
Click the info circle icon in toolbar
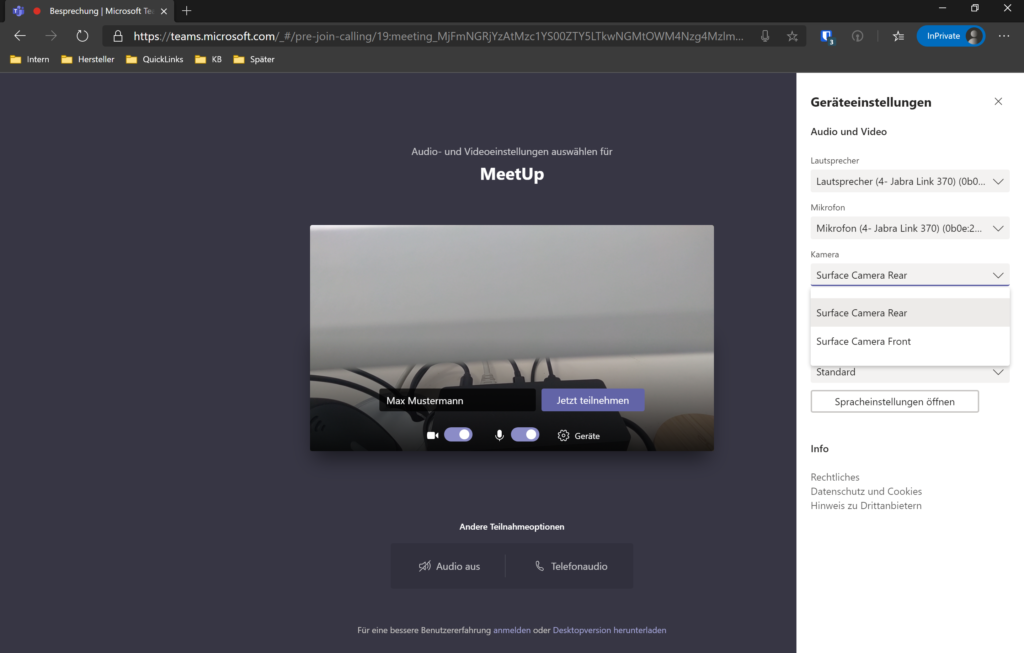[x=857, y=37]
